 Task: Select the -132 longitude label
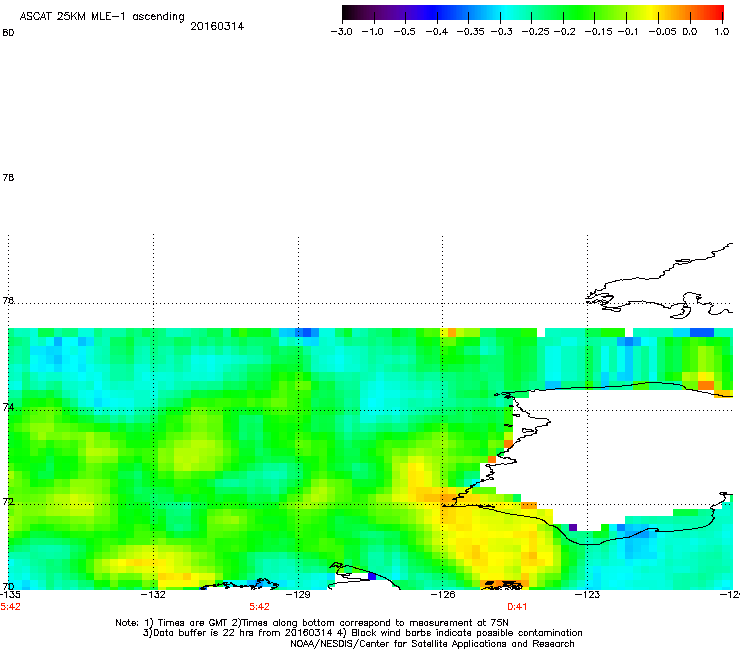click(153, 595)
